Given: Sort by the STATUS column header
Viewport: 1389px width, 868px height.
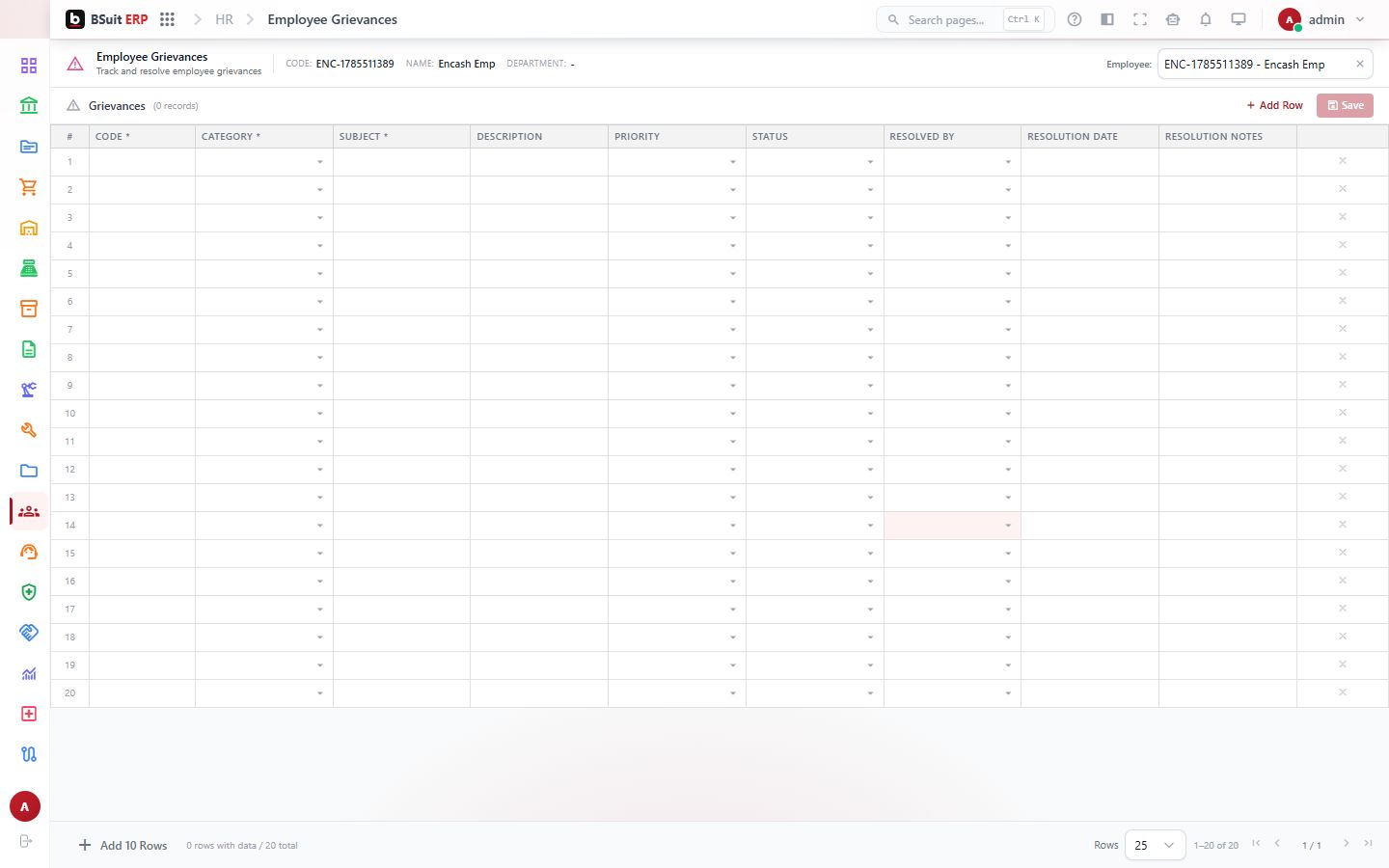Looking at the screenshot, I should [815, 137].
